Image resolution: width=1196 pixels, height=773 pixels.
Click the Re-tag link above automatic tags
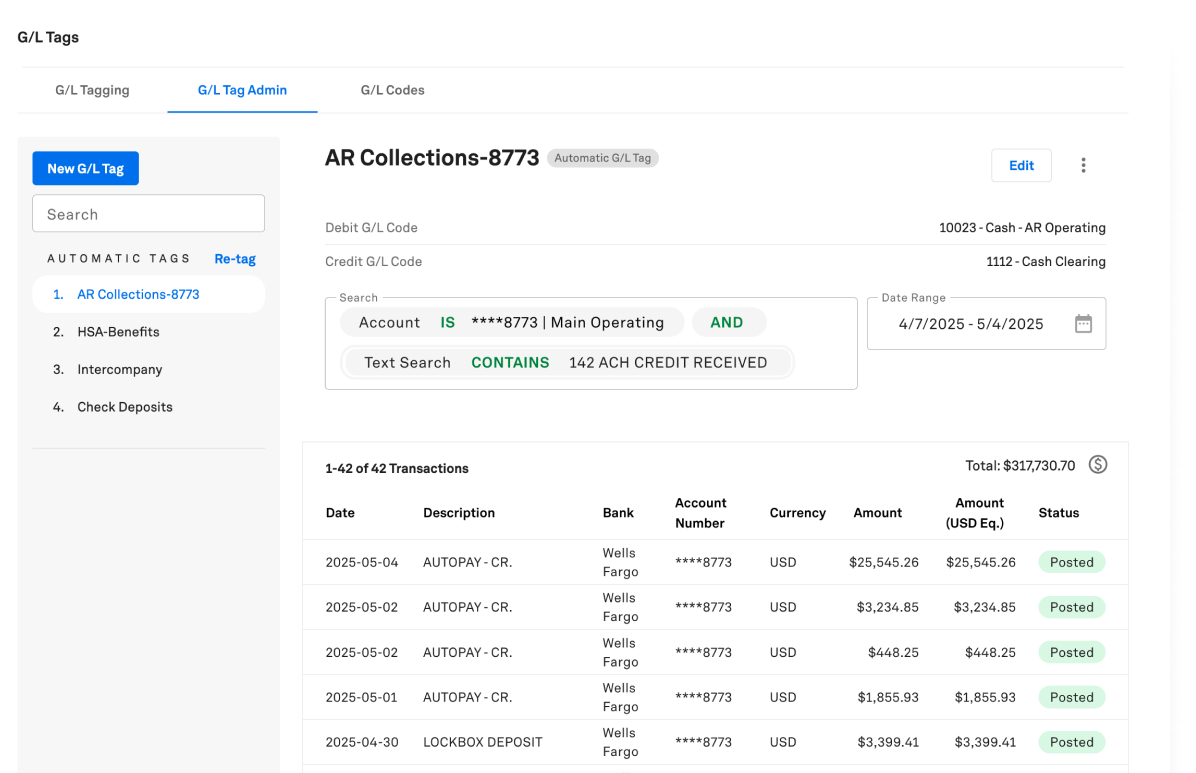[235, 258]
